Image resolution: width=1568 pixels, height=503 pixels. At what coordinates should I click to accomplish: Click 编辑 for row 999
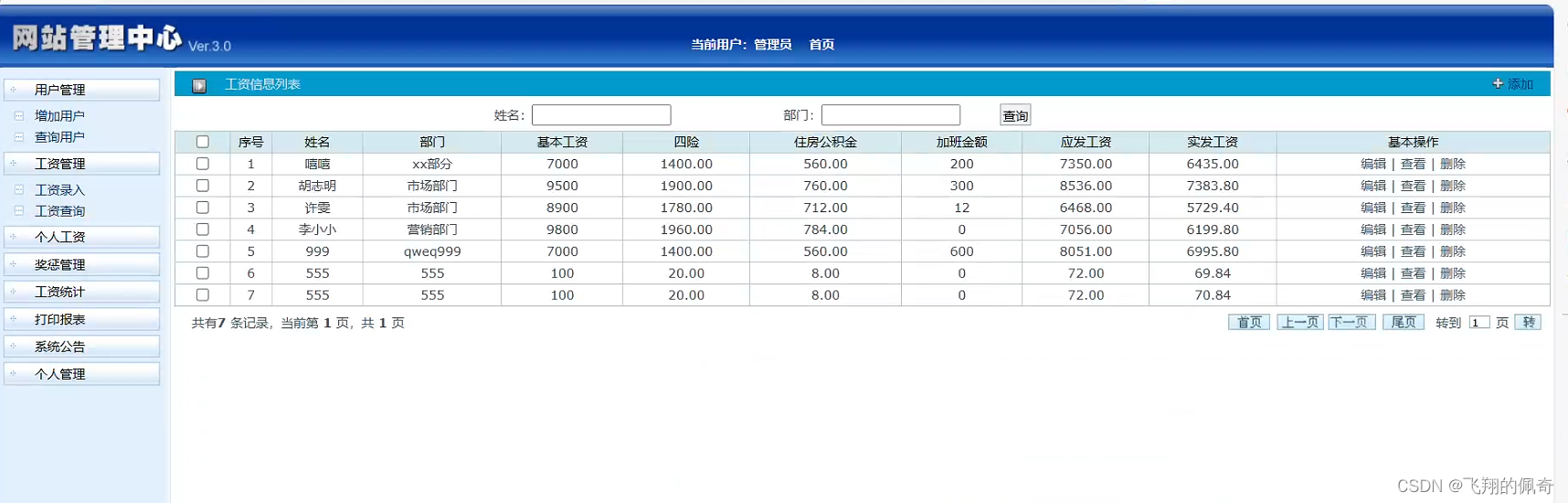coord(1373,251)
